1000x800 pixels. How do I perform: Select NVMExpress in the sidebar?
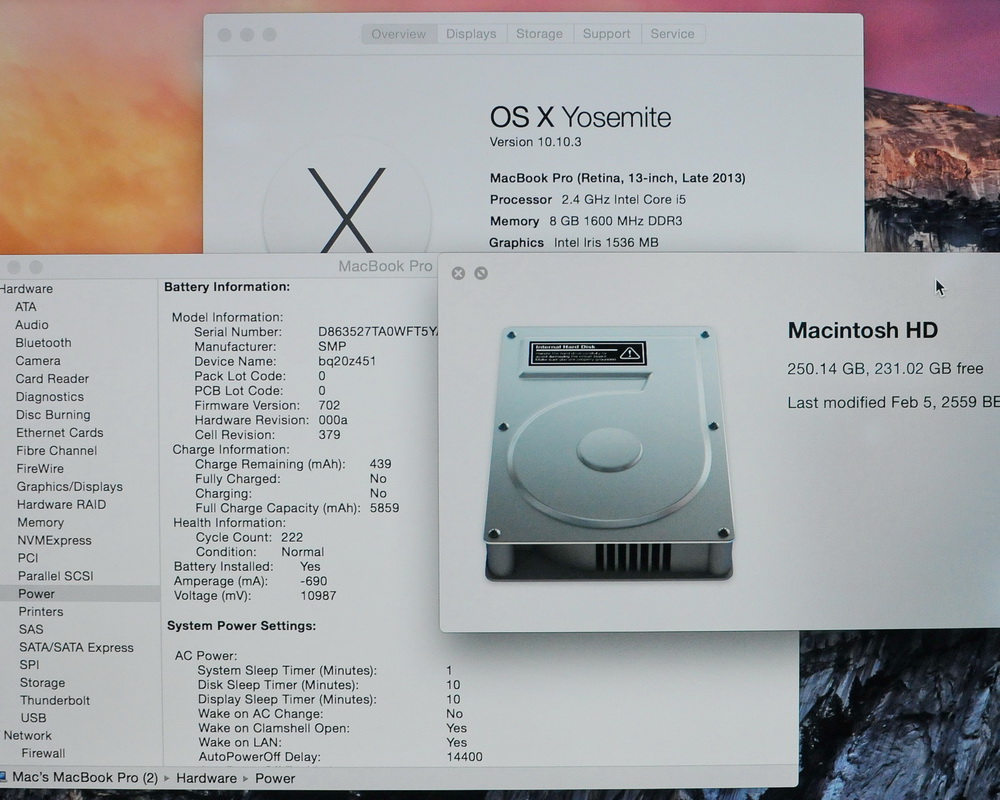(54, 540)
